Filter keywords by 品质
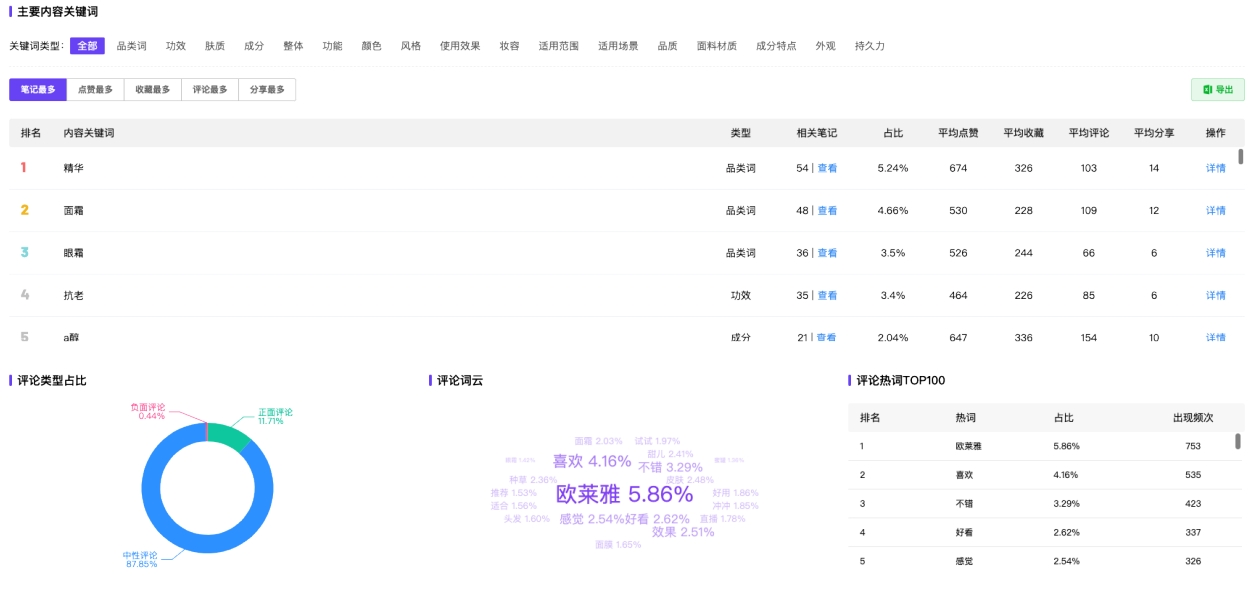1256x596 pixels. click(667, 46)
